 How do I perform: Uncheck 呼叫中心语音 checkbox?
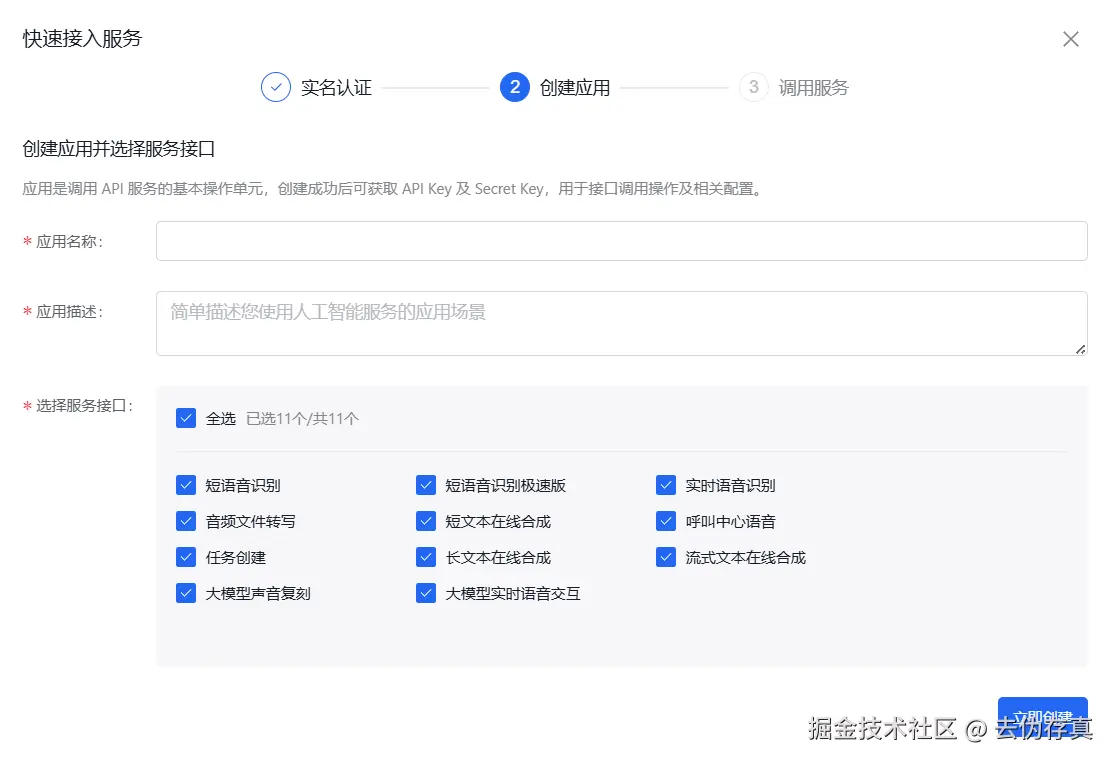(x=666, y=521)
